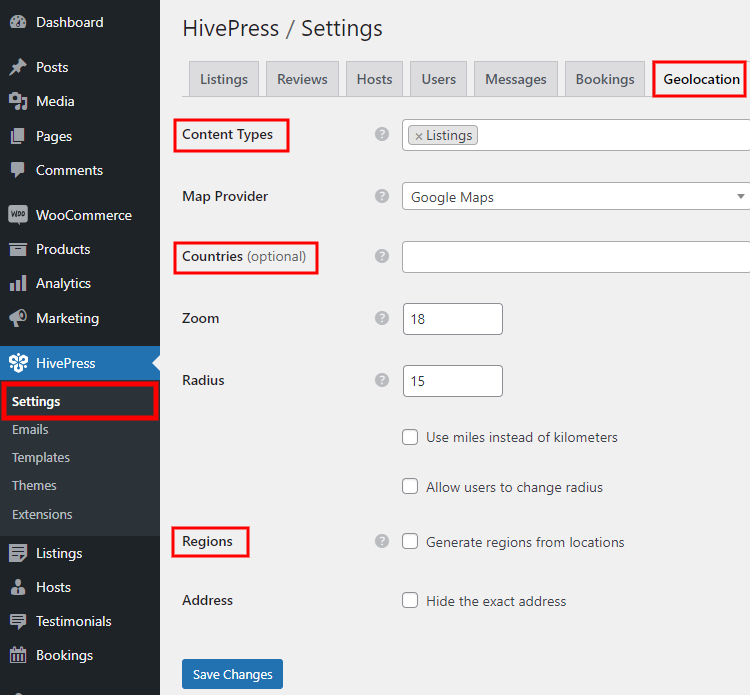Viewport: 750px width, 695px height.
Task: Open the Map Provider dropdown
Action: coord(576,197)
